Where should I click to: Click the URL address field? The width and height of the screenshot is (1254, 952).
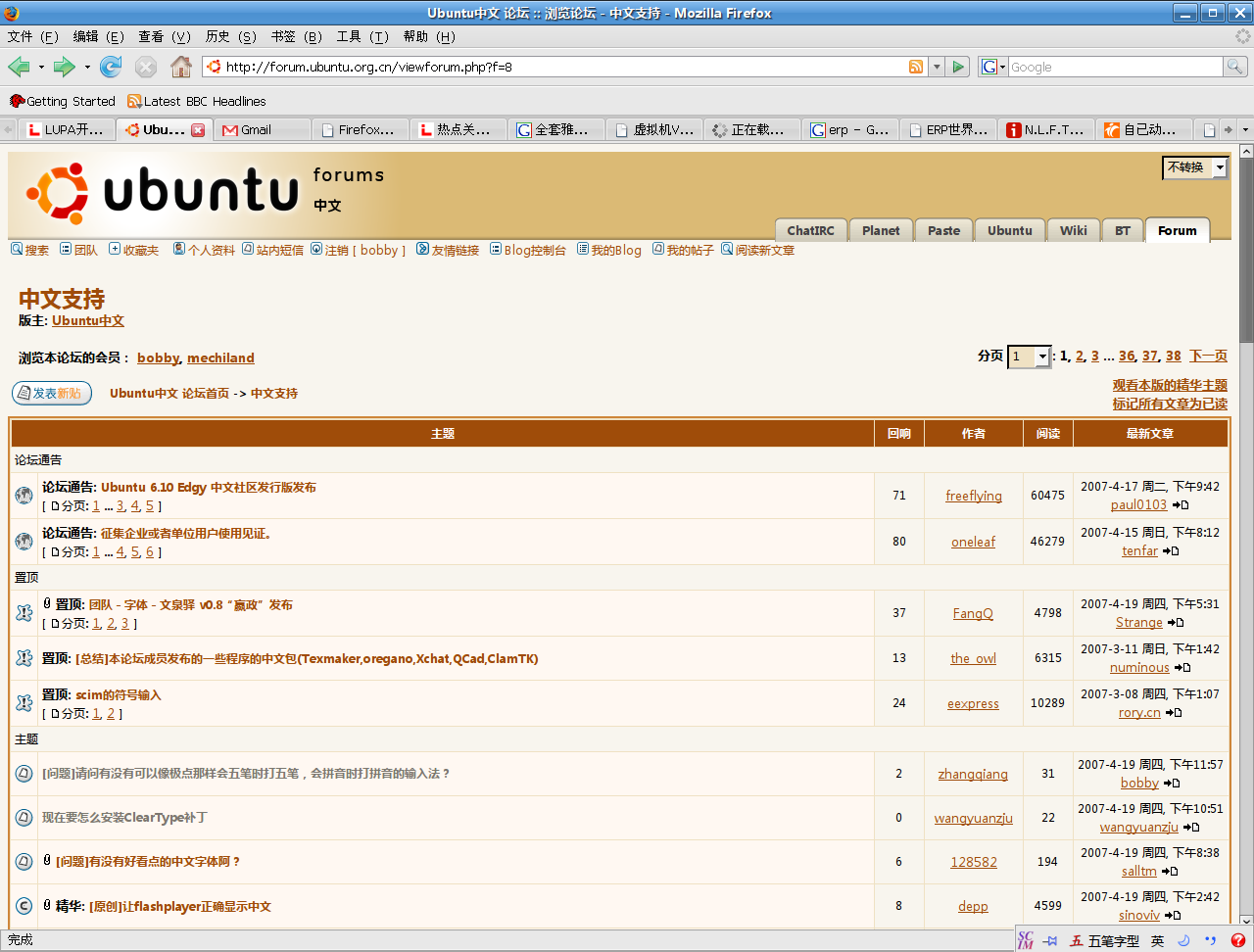[565, 67]
